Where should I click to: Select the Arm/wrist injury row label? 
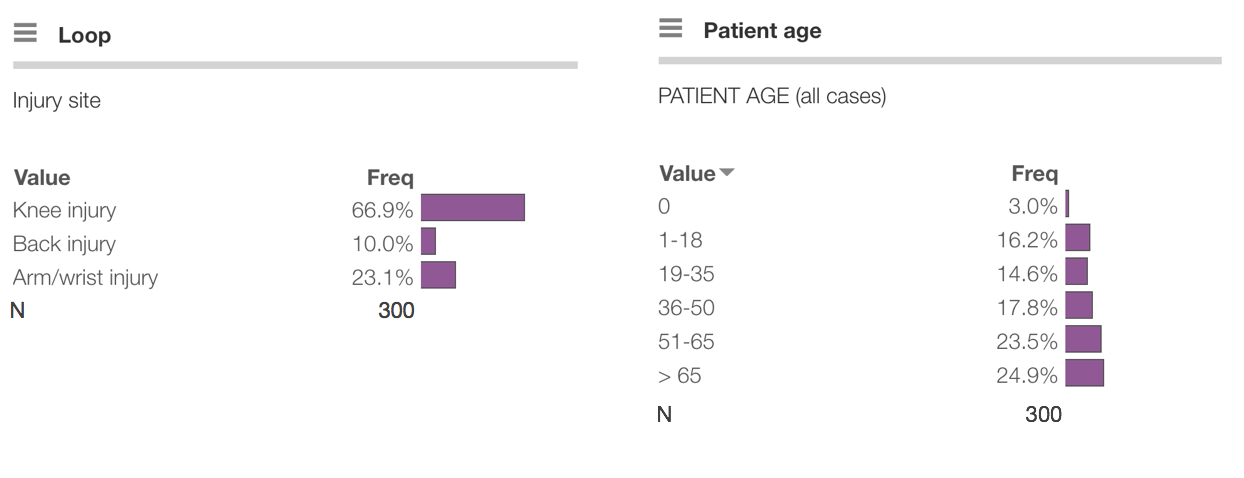[85, 277]
